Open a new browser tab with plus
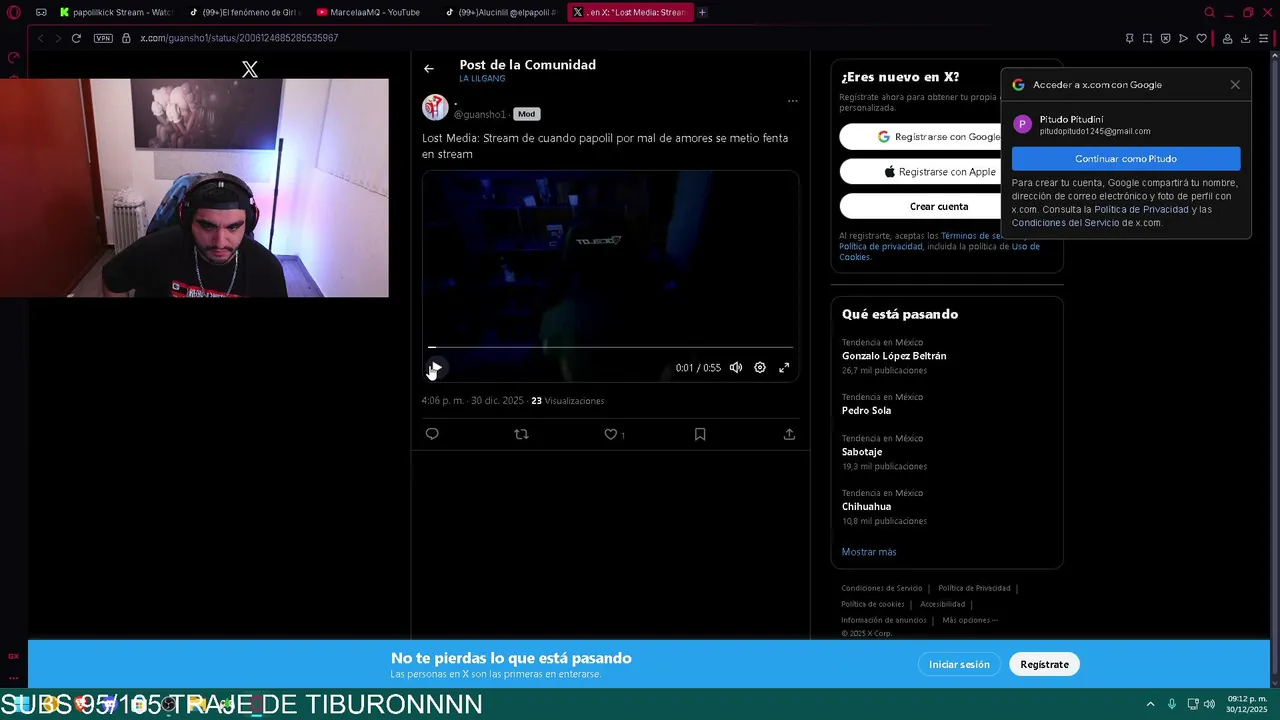Viewport: 1280px width, 720px height. [702, 12]
